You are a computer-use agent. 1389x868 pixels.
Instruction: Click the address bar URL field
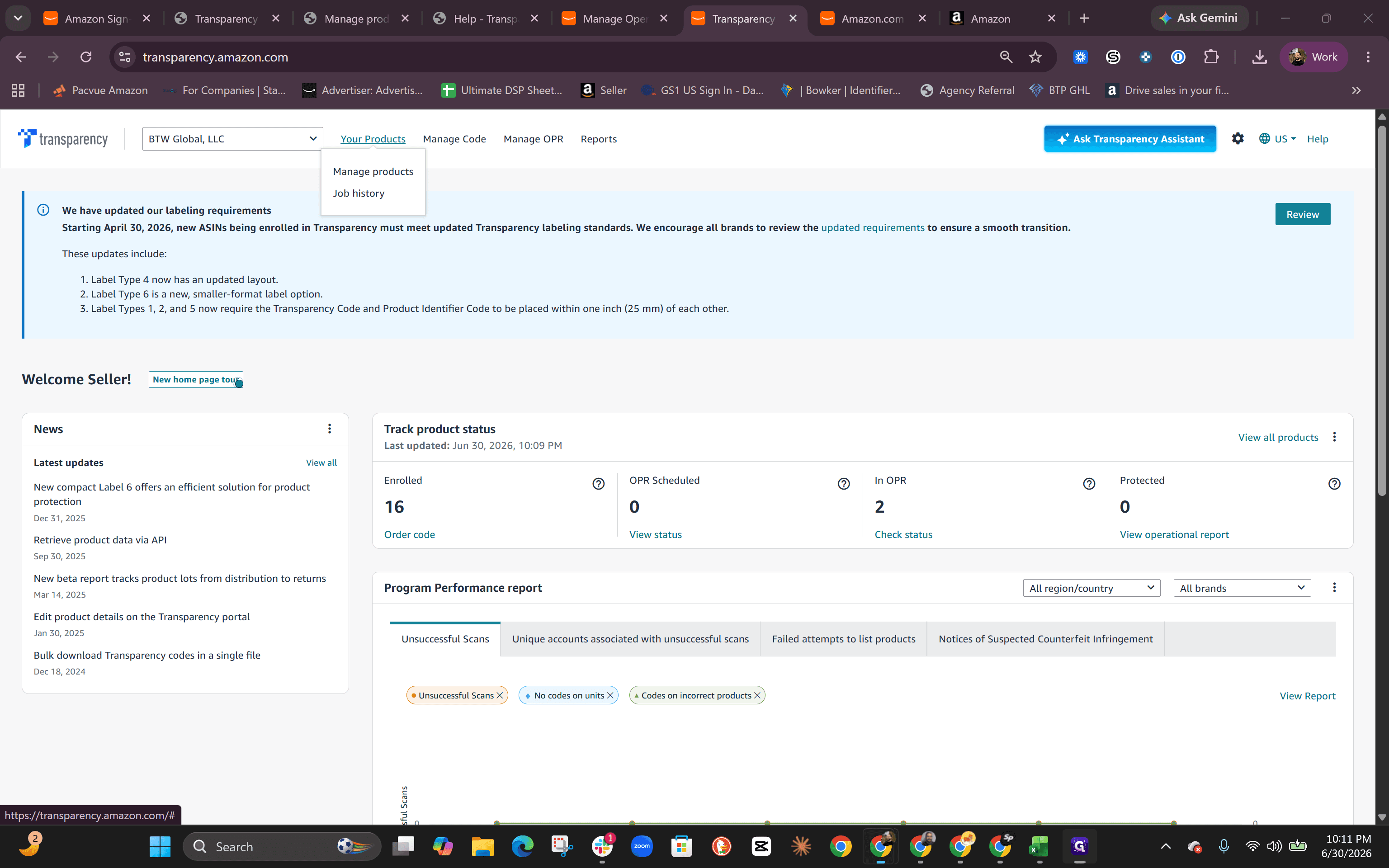[x=562, y=57]
